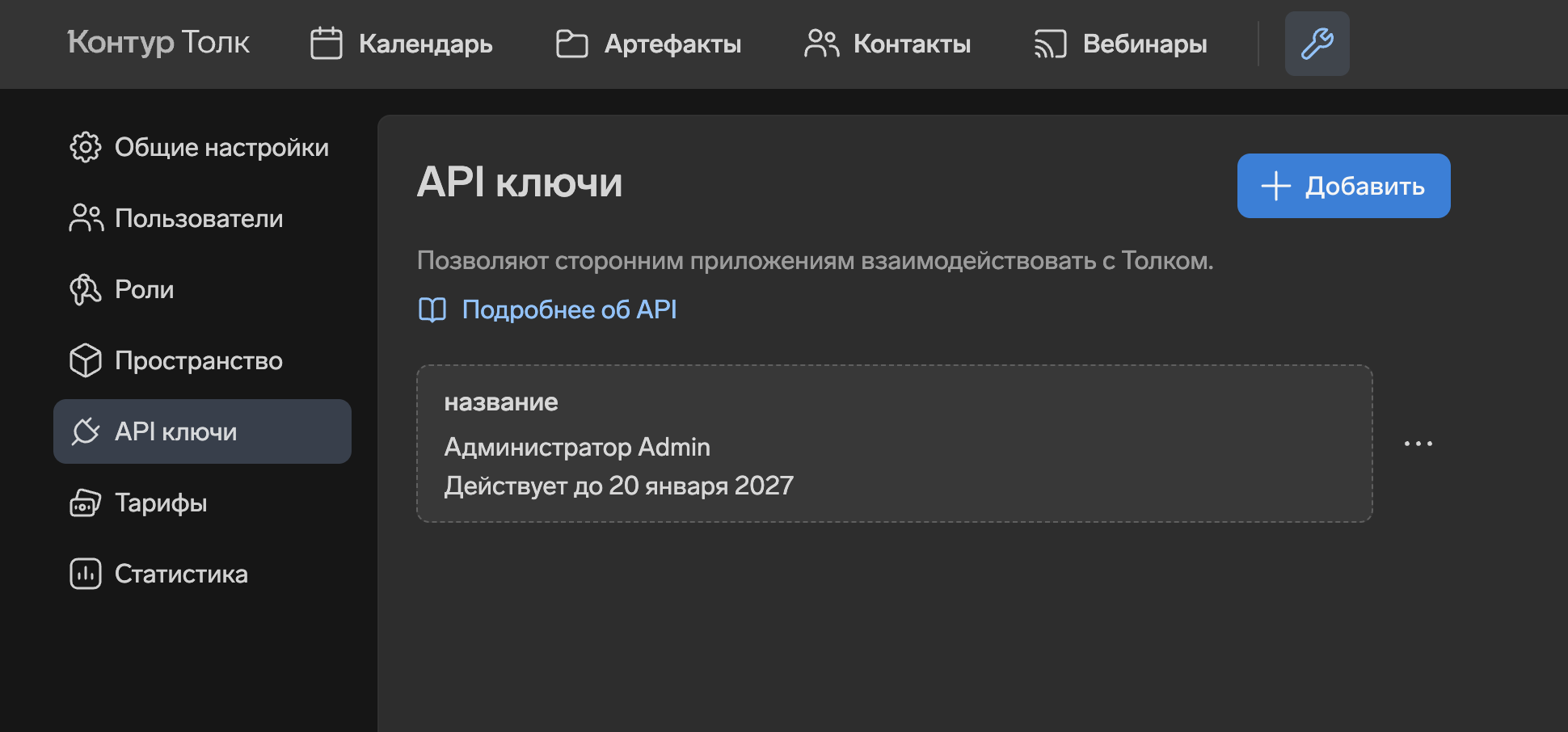The image size is (1568, 732).
Task: Open Контакты in the top navigation
Action: (887, 44)
